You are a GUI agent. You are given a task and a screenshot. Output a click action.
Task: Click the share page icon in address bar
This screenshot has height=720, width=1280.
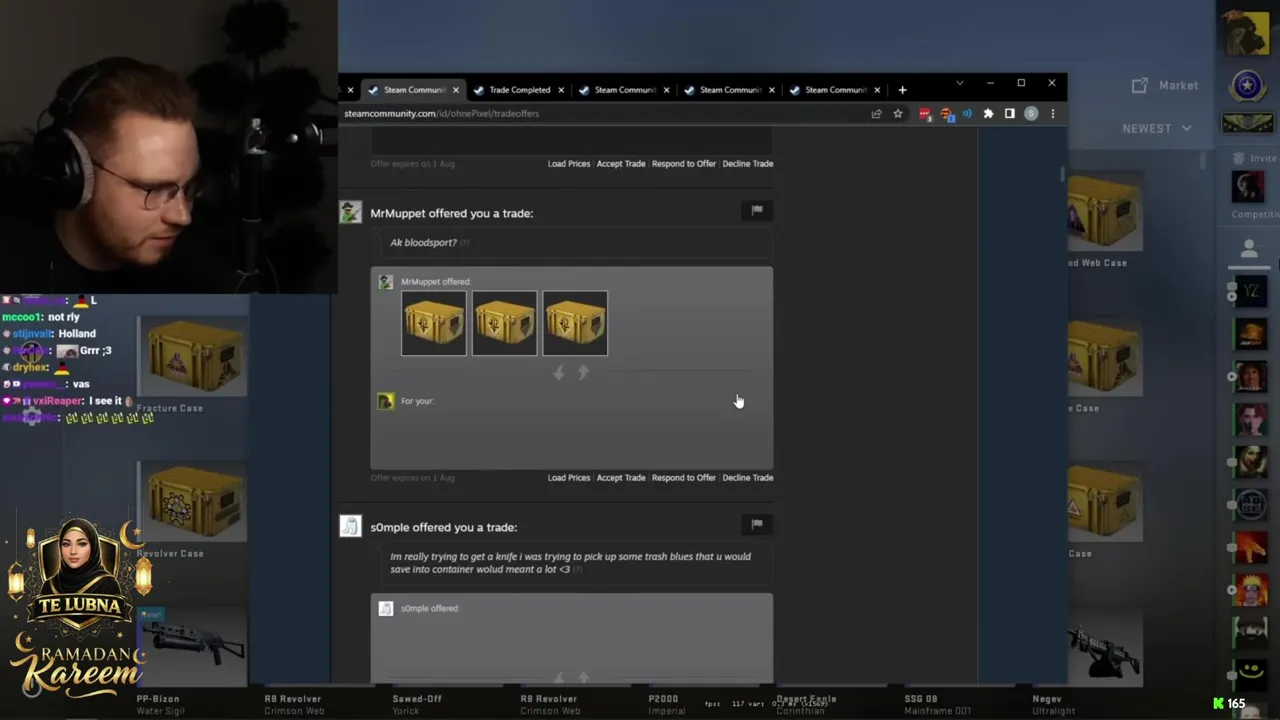(877, 114)
